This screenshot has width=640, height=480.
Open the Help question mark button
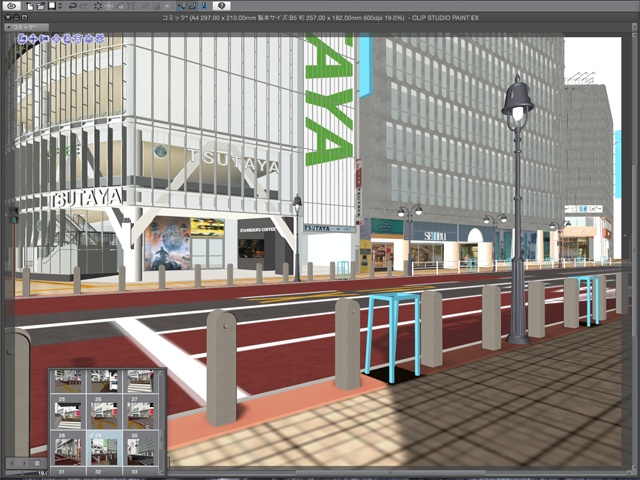[x=221, y=6]
